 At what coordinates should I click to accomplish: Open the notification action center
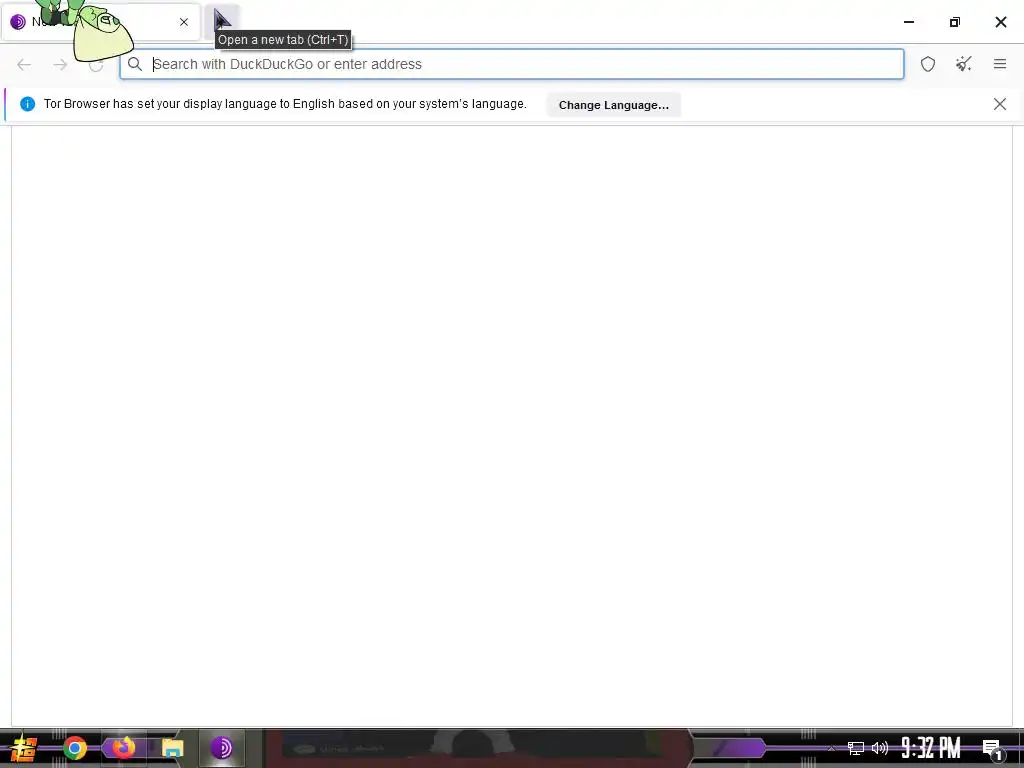coord(992,748)
